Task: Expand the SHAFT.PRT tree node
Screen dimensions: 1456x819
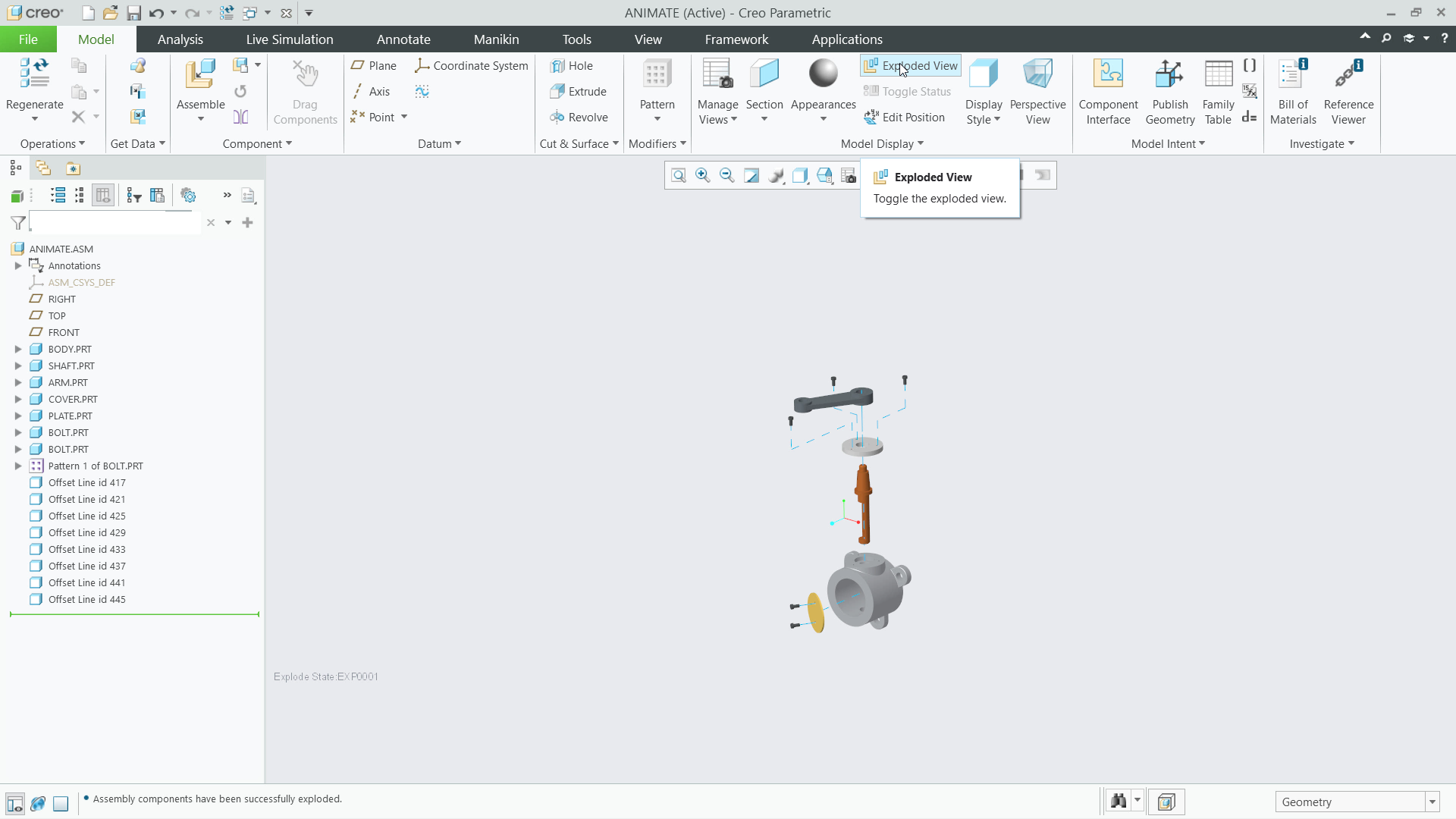Action: (18, 366)
